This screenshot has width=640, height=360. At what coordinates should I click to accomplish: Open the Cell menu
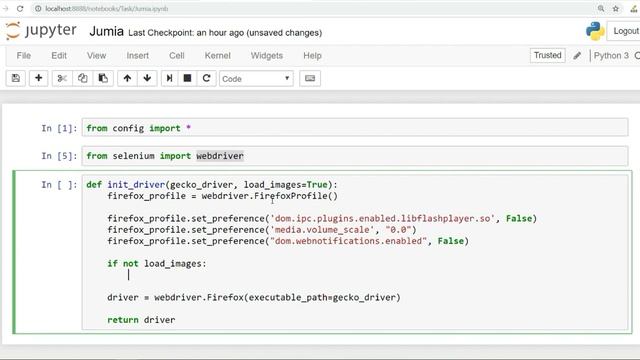[x=177, y=56]
